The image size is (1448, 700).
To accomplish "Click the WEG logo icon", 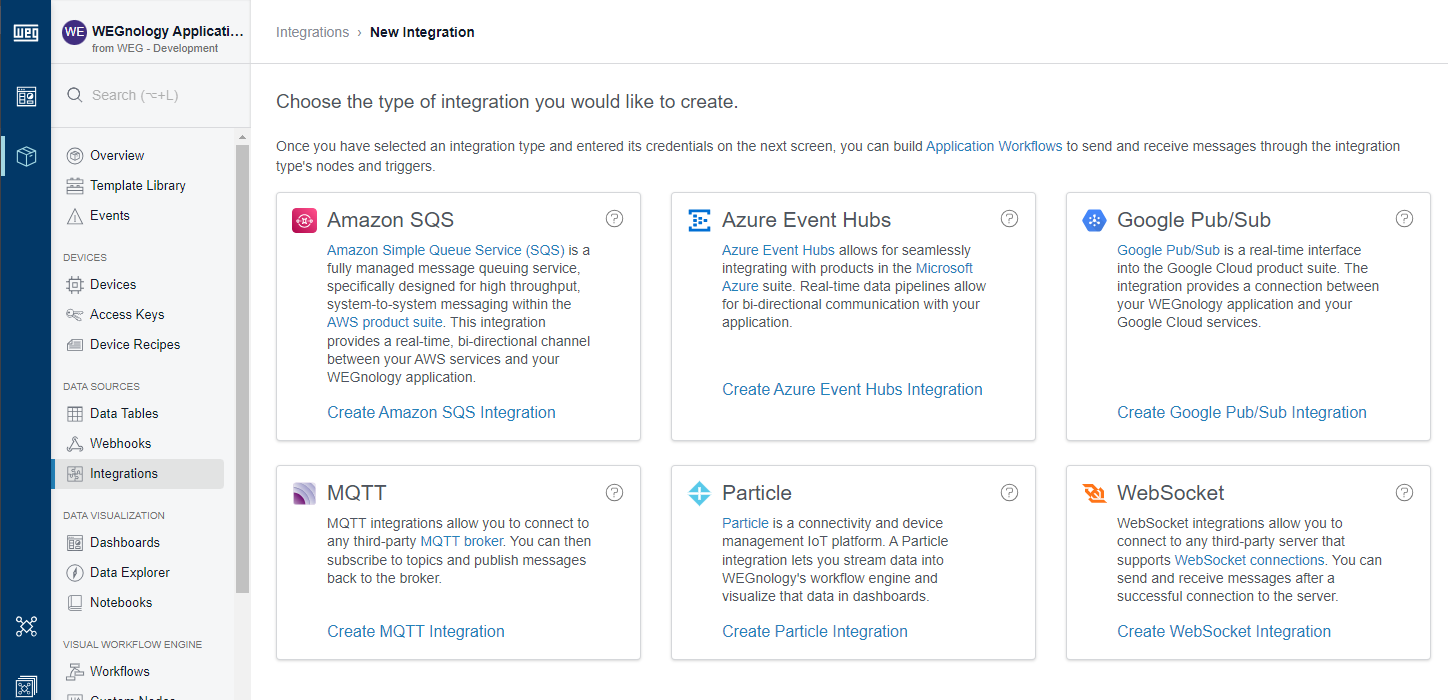I will tap(25, 32).
